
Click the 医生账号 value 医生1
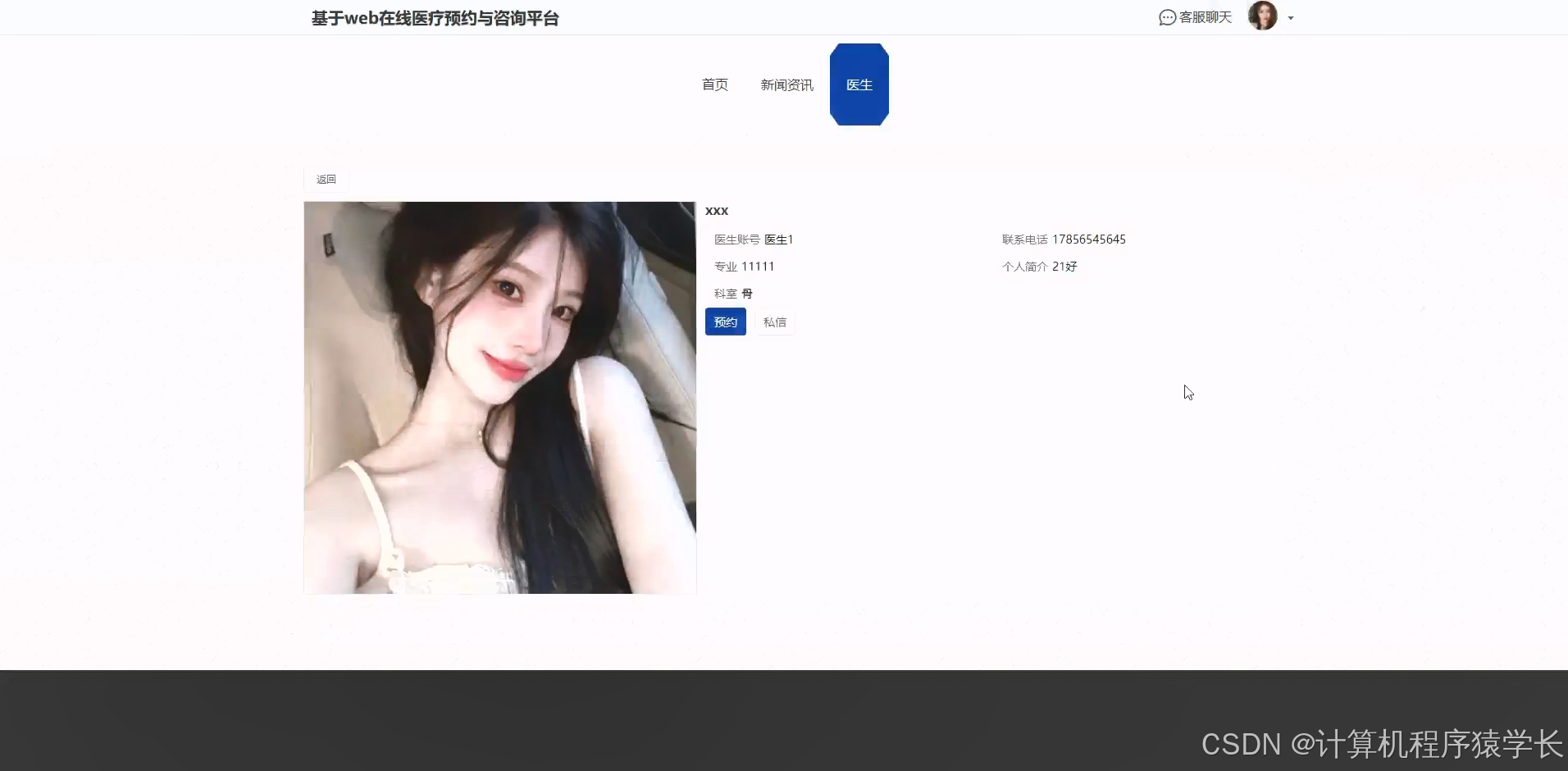pyautogui.click(x=778, y=239)
